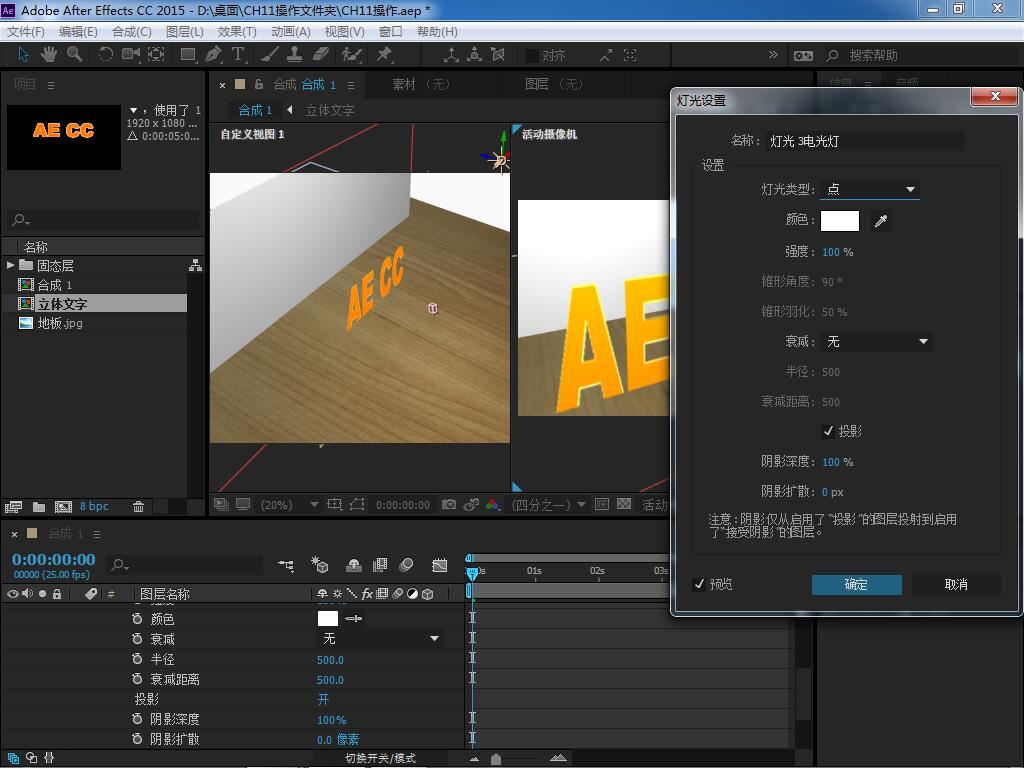Image resolution: width=1024 pixels, height=768 pixels.
Task: Select the Type text tool
Action: [239, 55]
